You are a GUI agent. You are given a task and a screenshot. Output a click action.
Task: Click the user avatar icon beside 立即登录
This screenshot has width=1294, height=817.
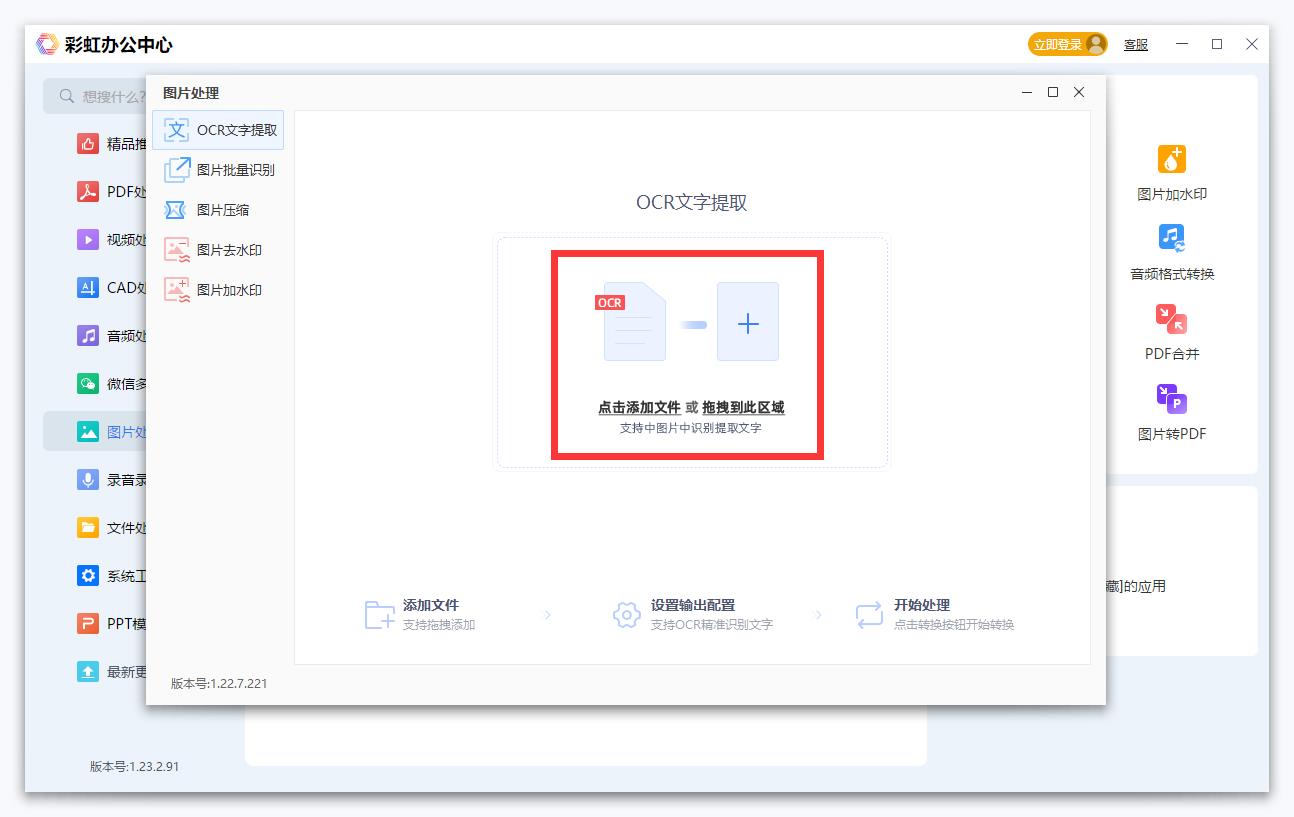coord(1096,44)
